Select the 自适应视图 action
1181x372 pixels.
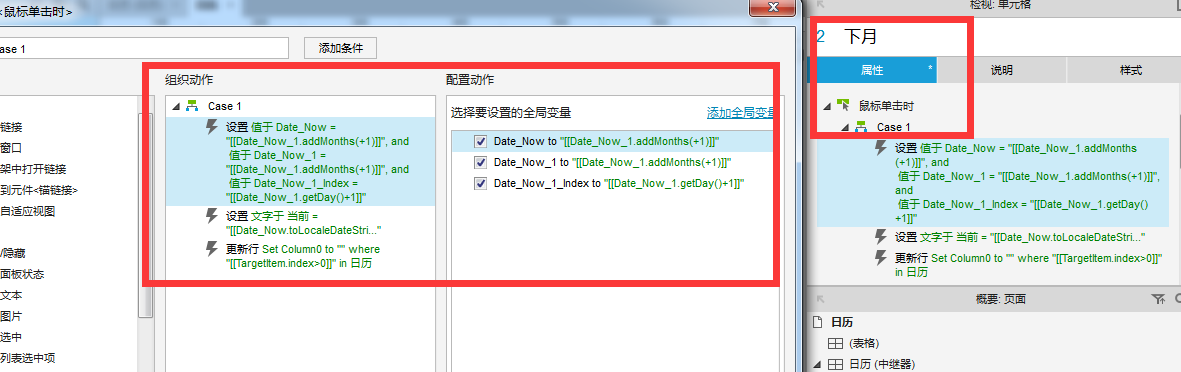tap(28, 212)
